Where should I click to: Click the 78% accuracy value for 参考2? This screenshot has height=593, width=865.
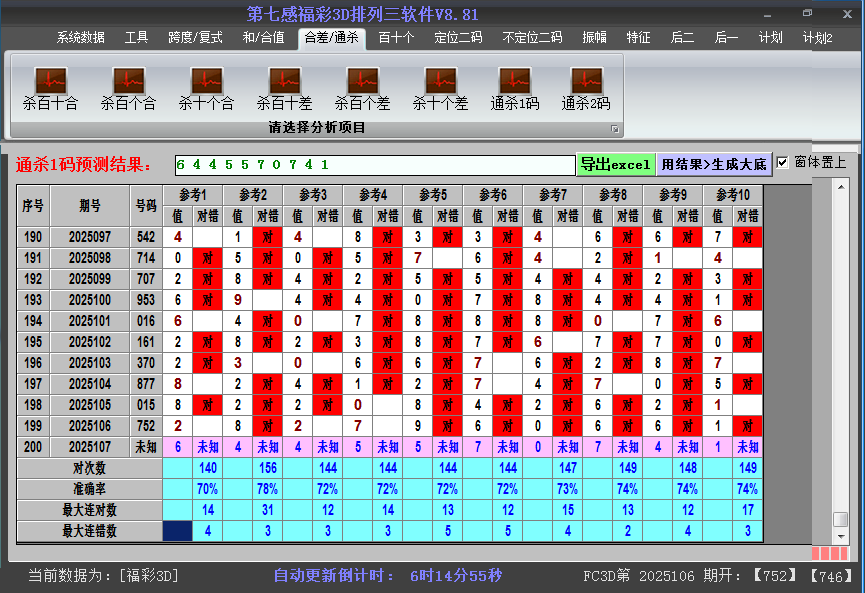tap(268, 489)
